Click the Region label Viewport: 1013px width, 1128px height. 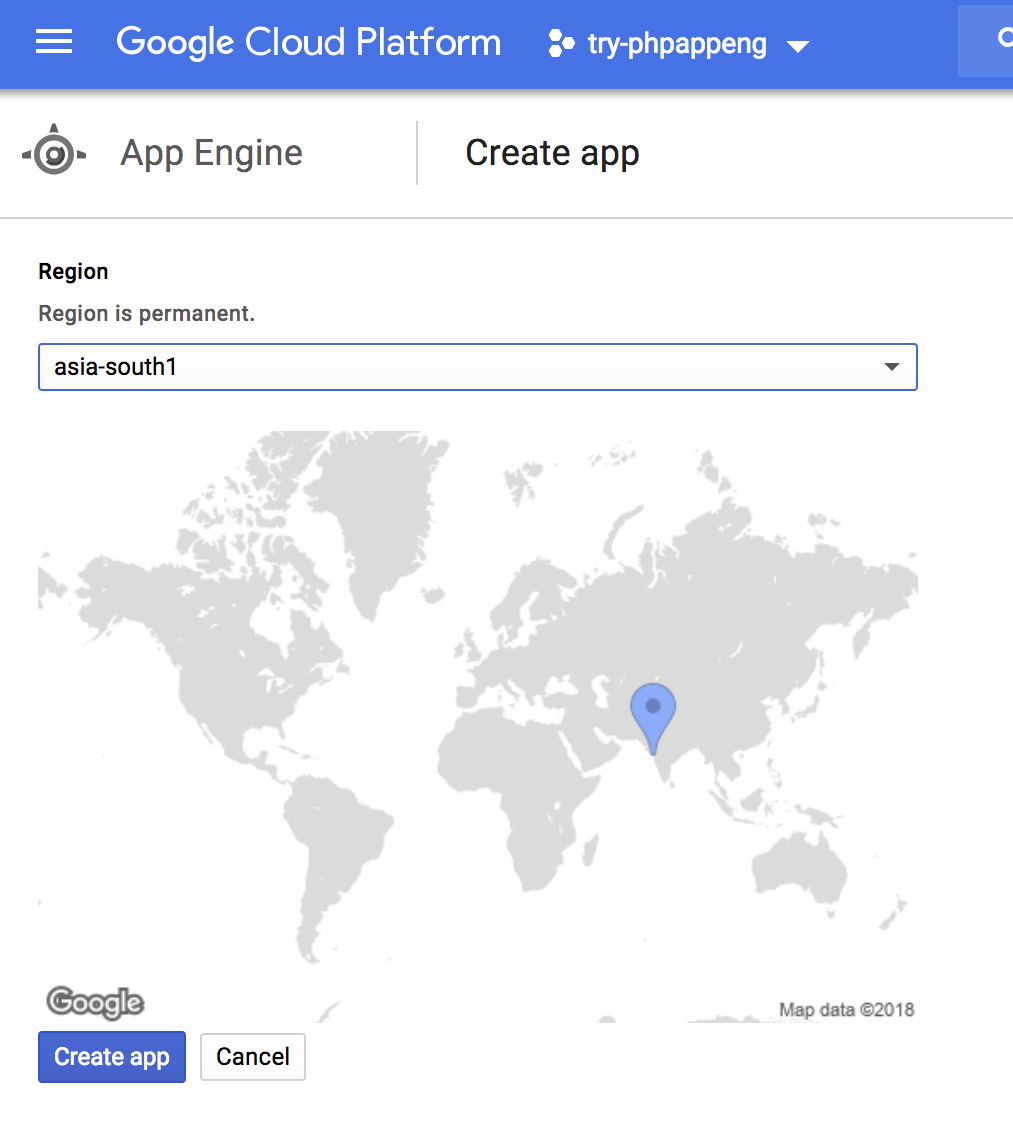[x=73, y=271]
